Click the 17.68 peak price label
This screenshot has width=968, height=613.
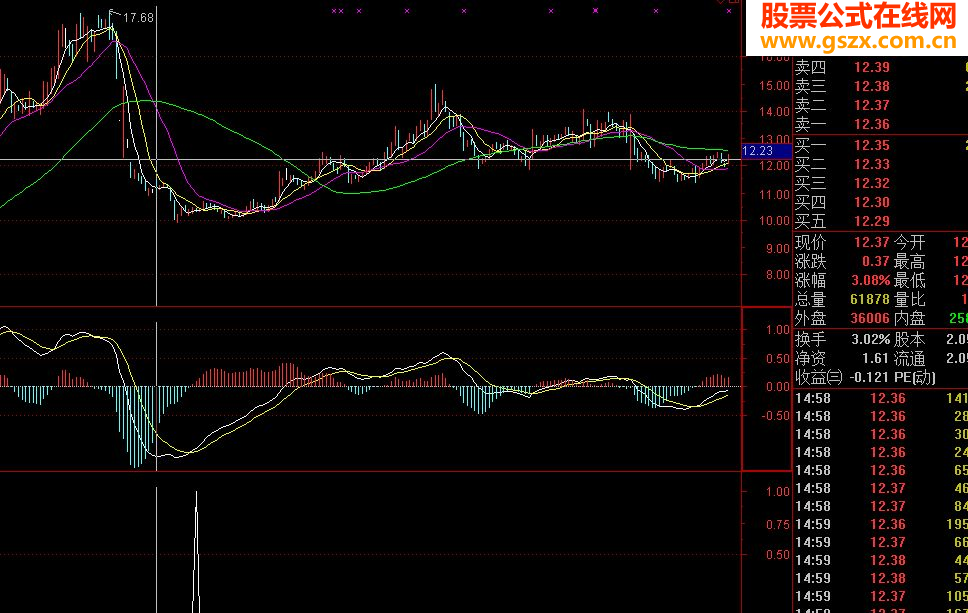pyautogui.click(x=138, y=18)
